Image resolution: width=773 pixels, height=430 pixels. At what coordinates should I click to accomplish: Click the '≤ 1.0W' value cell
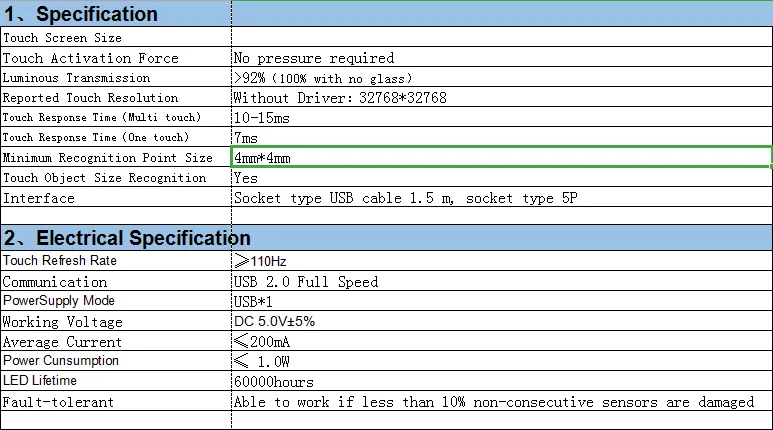click(x=502, y=361)
